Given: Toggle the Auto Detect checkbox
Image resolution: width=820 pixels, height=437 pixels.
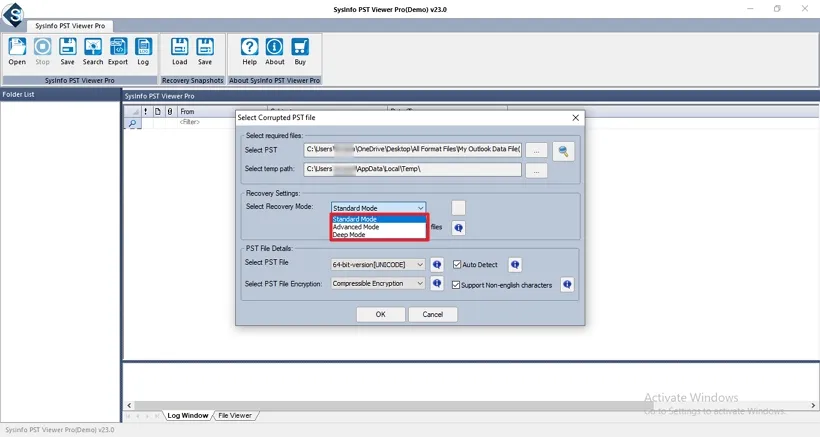Looking at the screenshot, I should point(457,265).
